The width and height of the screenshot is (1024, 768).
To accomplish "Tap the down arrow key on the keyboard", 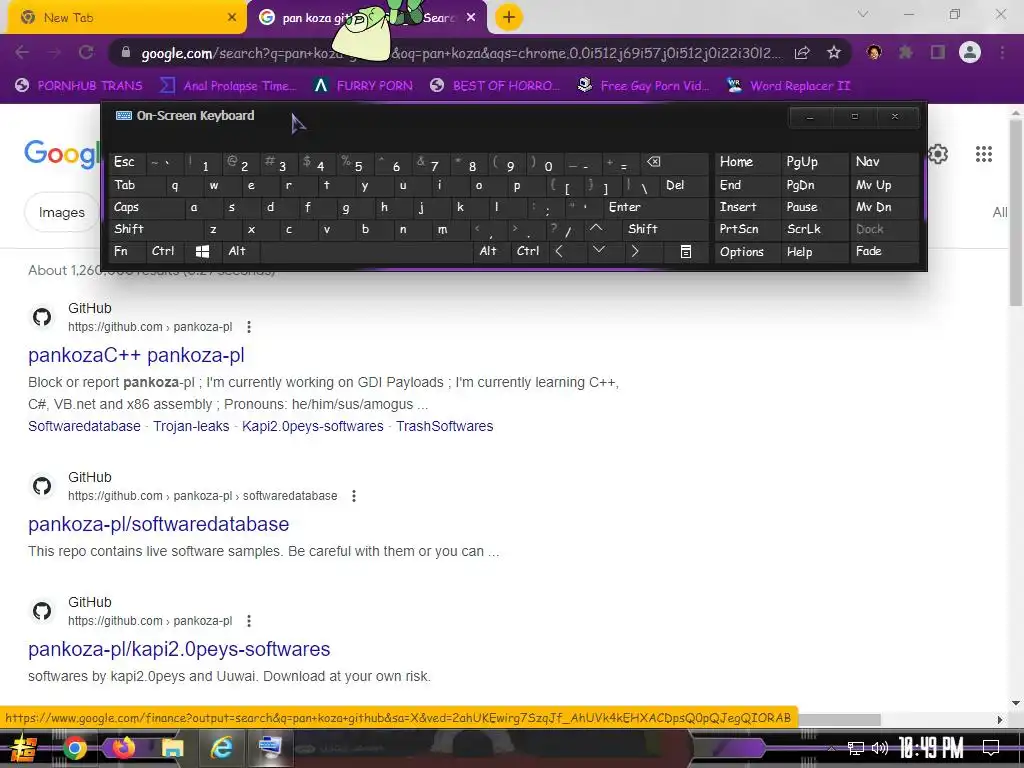I will pyautogui.click(x=598, y=251).
